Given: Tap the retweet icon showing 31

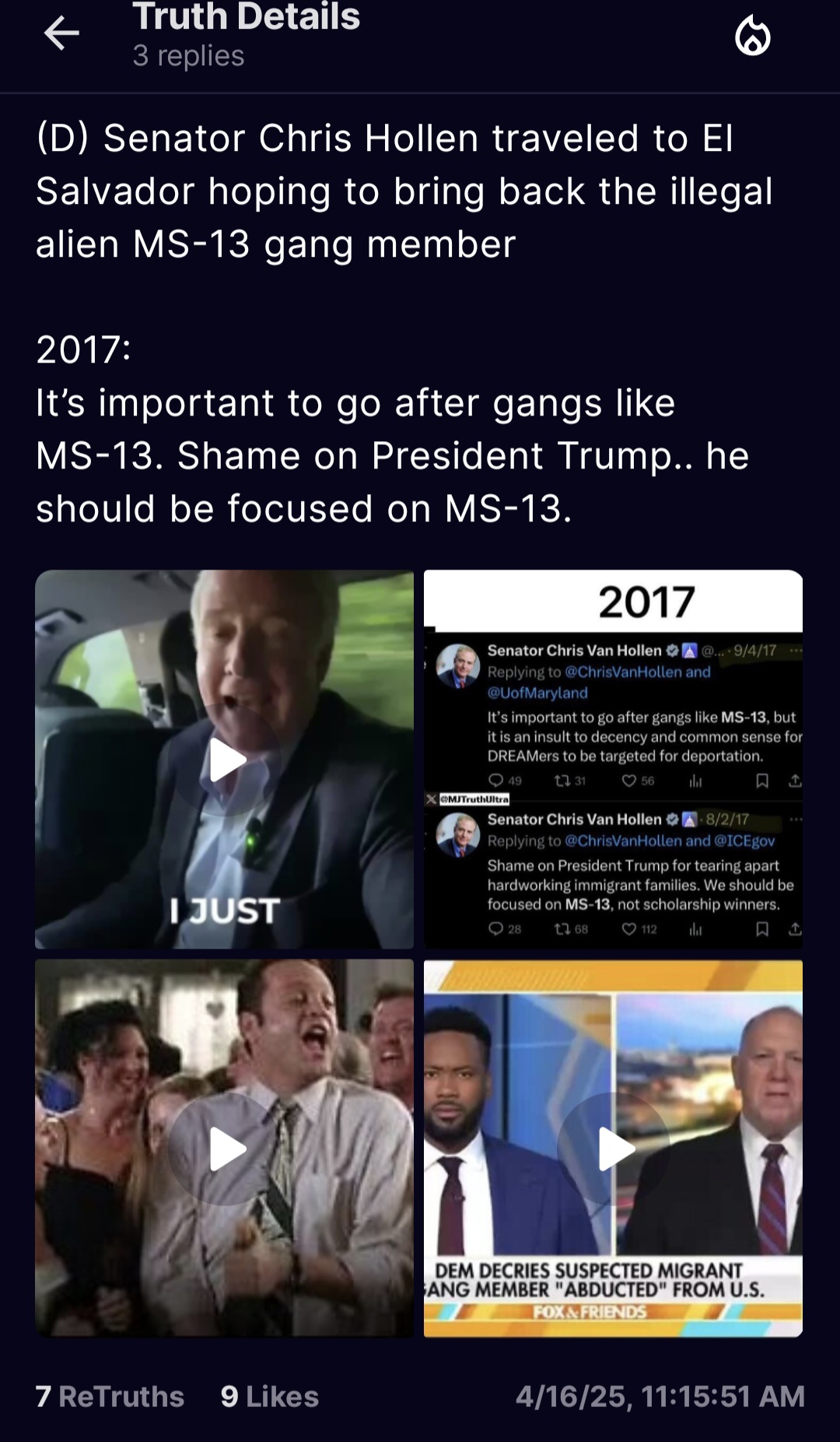Looking at the screenshot, I should pos(562,781).
